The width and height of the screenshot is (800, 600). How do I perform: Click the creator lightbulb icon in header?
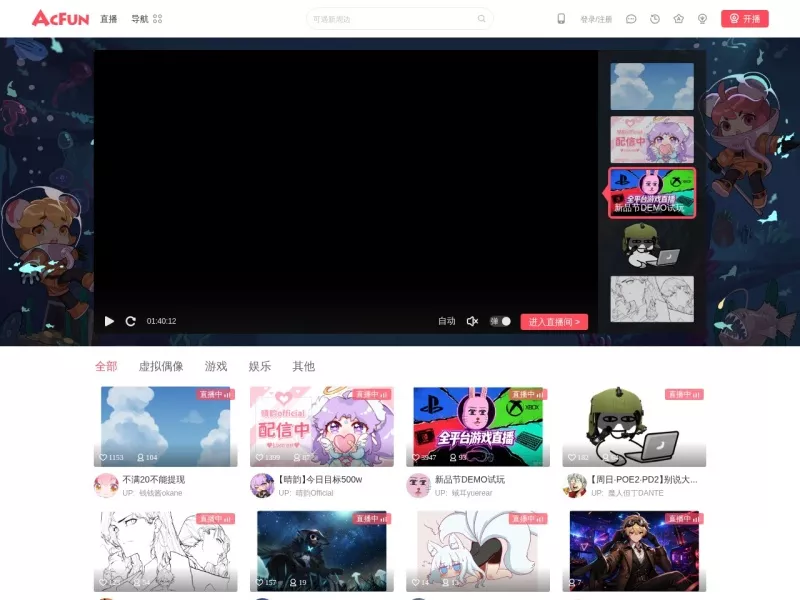point(703,19)
